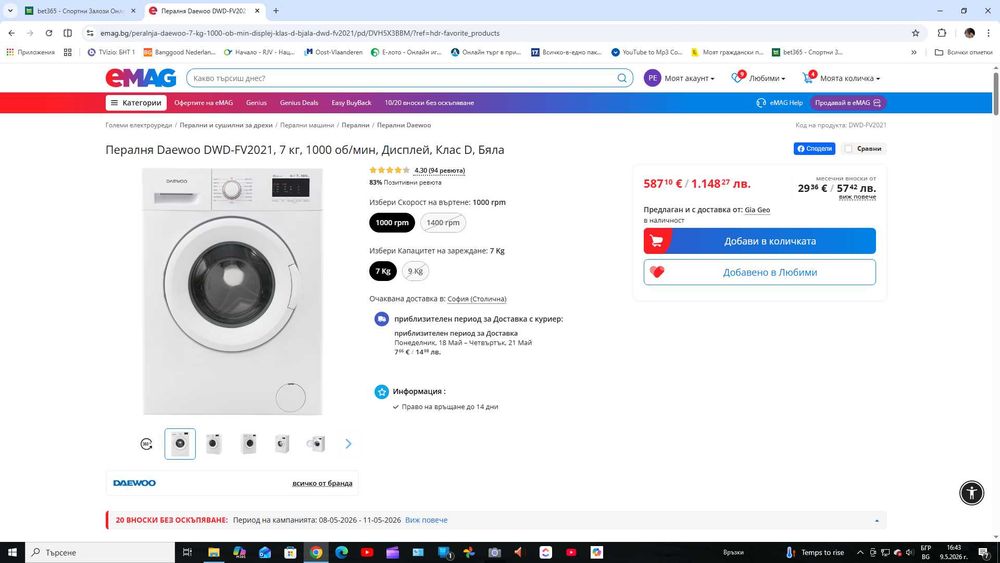Screen dimensions: 1000x563
Task: Click the bookmark star icon in address bar
Action: (x=915, y=33)
